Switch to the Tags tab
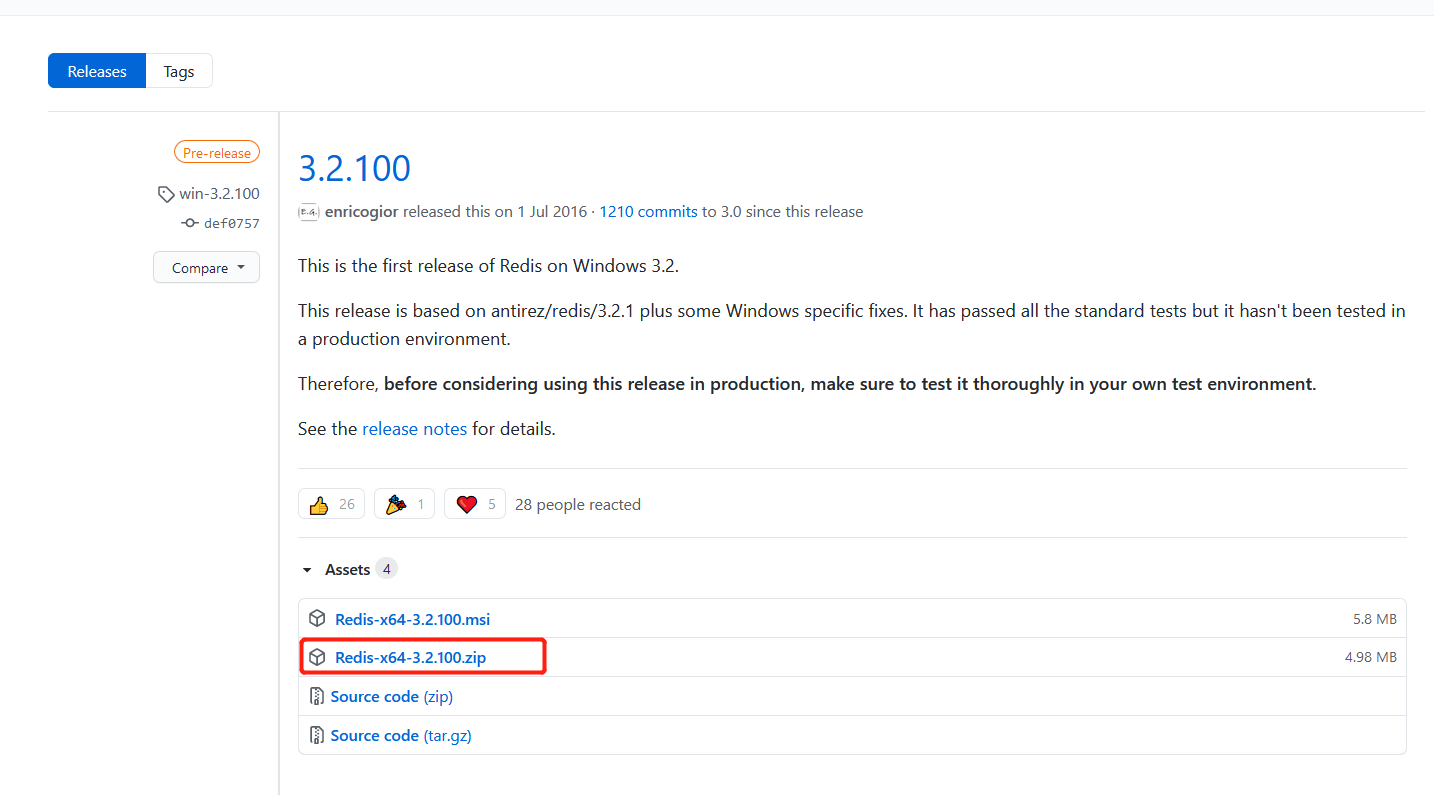 click(179, 71)
